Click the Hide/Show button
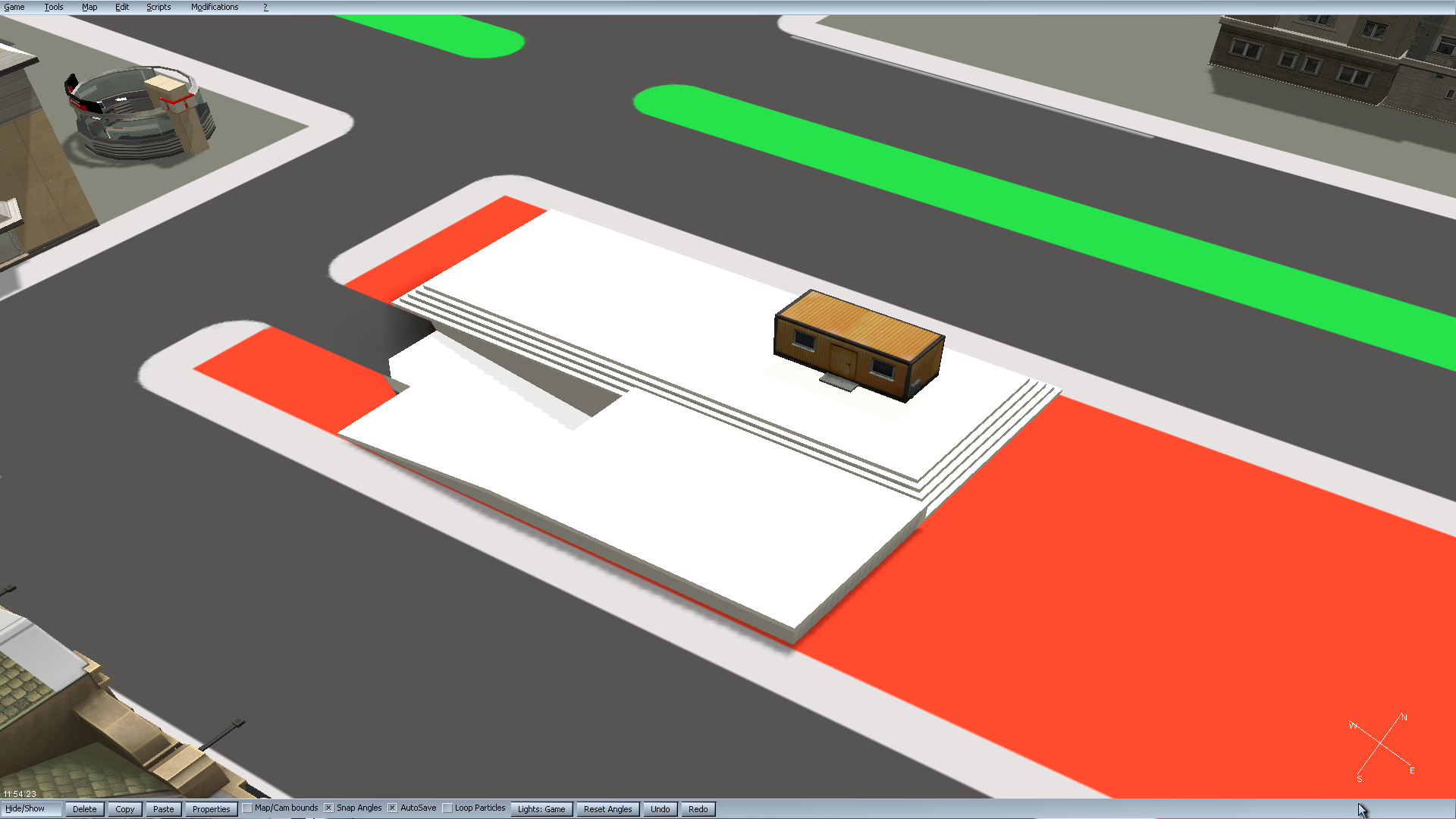The height and width of the screenshot is (819, 1456). click(x=25, y=808)
